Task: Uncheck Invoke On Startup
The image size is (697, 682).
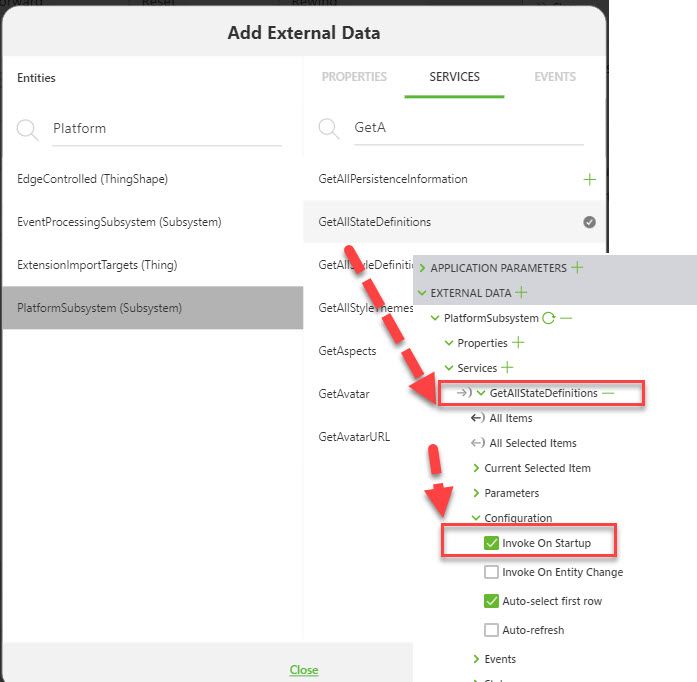Action: point(491,543)
